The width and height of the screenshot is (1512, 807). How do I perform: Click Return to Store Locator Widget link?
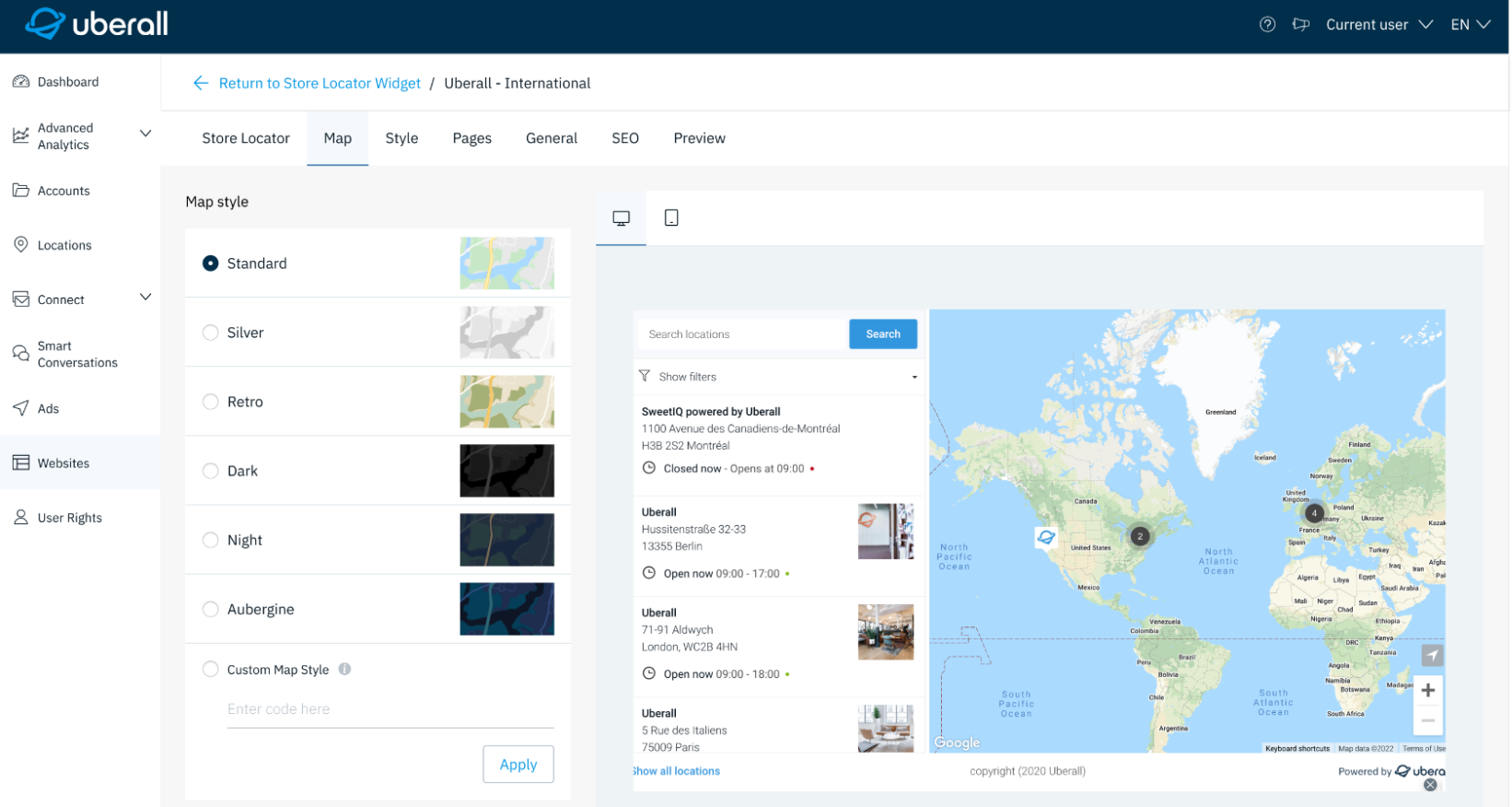coord(320,83)
